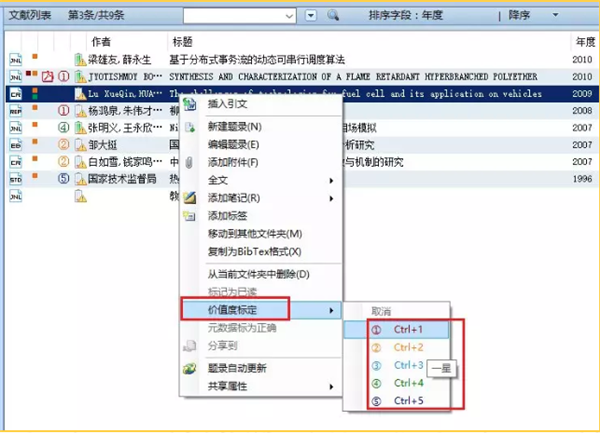Click the PDF attachment icon in JYOTISMOY row

pyautogui.click(x=47, y=77)
